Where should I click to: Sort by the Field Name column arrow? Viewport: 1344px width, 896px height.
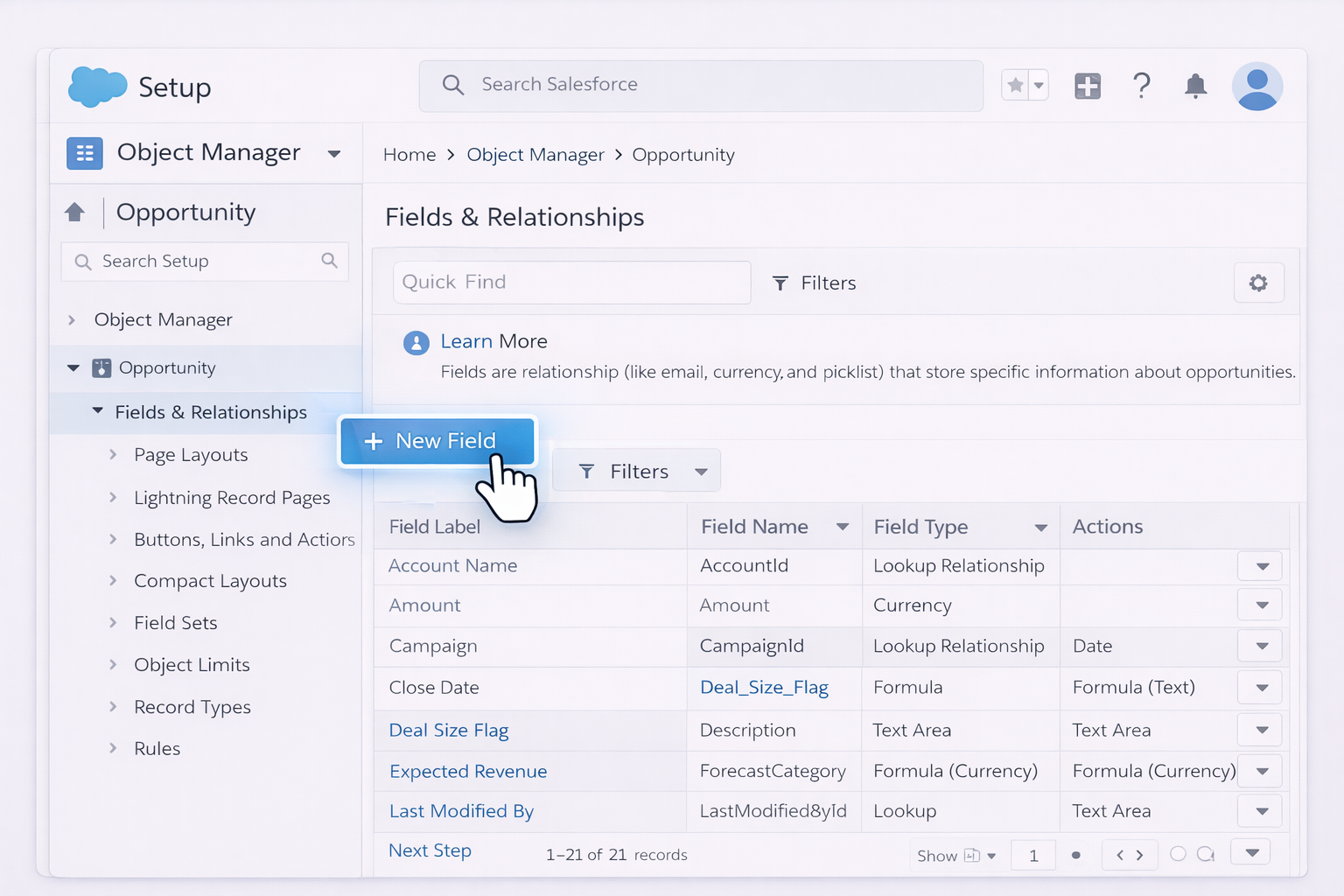[843, 527]
